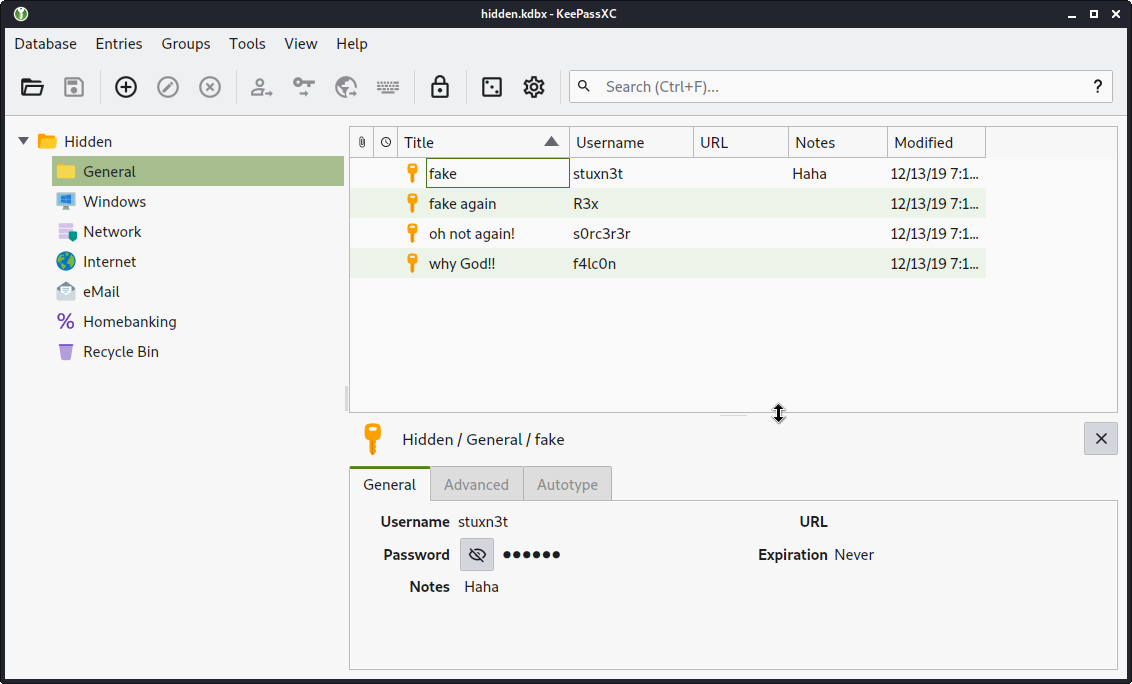Open the Tools menu
Image resolution: width=1132 pixels, height=684 pixels.
click(x=247, y=44)
